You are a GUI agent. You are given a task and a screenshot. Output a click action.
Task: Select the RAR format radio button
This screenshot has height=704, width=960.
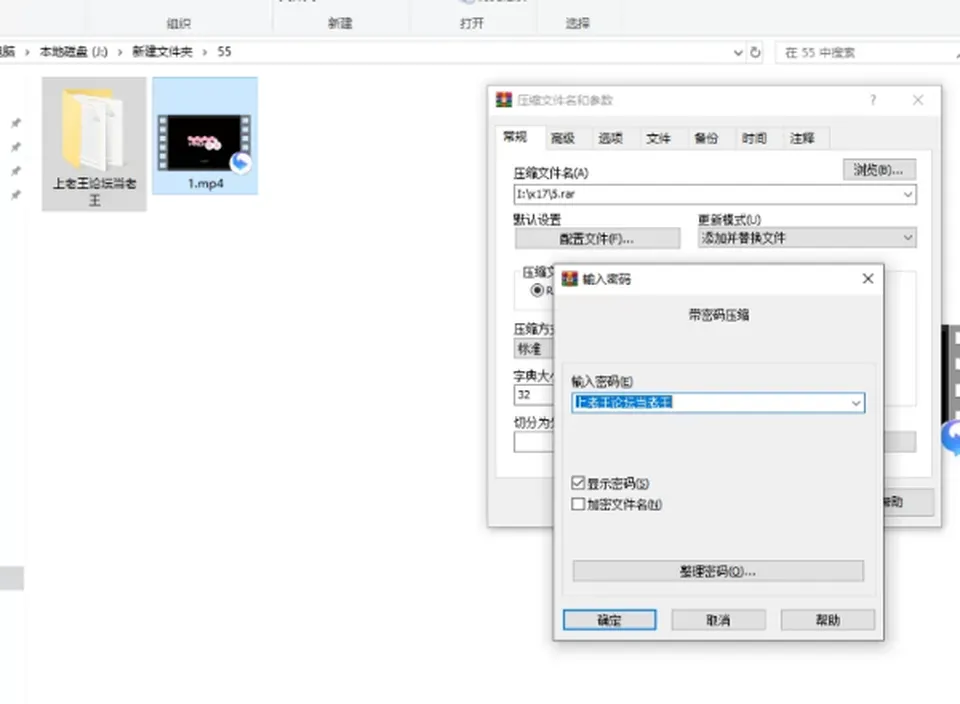tap(538, 290)
